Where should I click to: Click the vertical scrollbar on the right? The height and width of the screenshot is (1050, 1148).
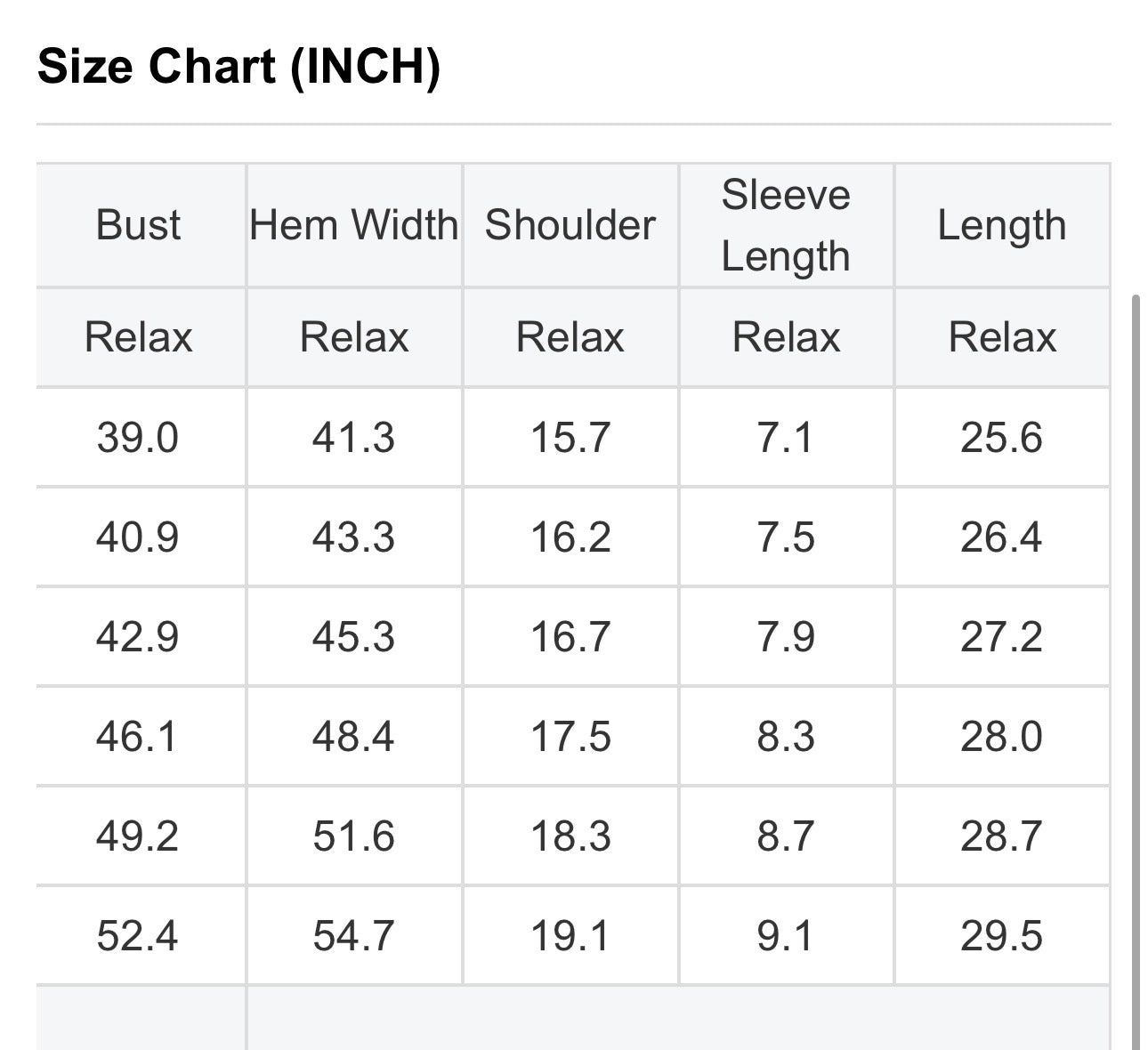(x=1135, y=672)
